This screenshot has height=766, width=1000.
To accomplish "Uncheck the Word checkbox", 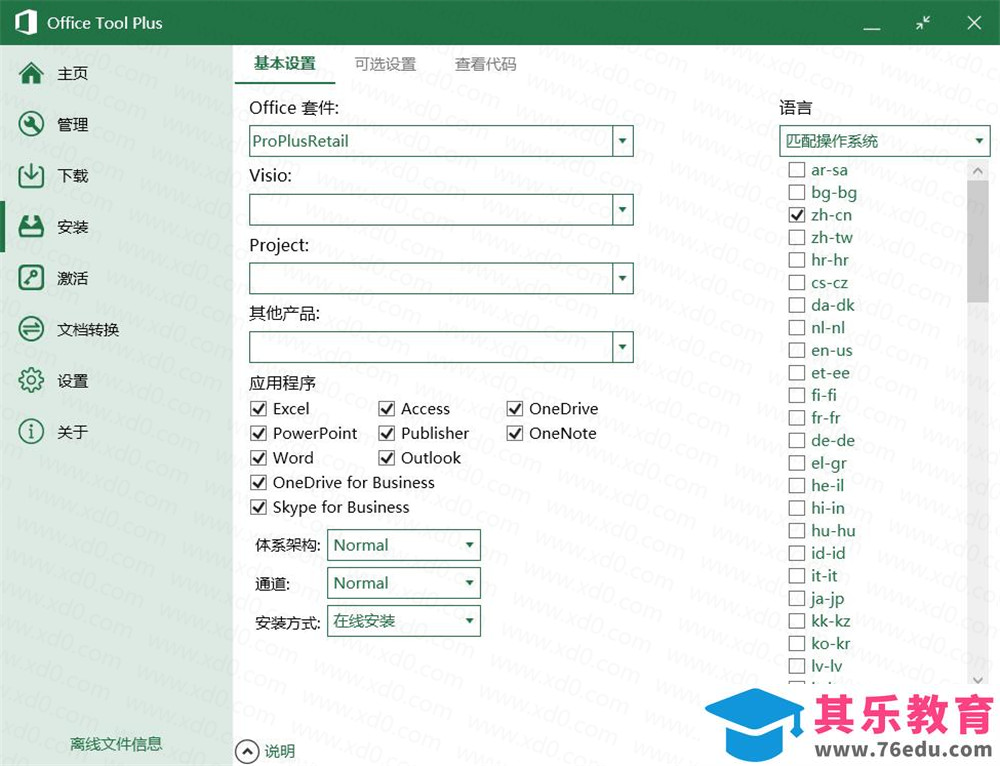I will (258, 458).
